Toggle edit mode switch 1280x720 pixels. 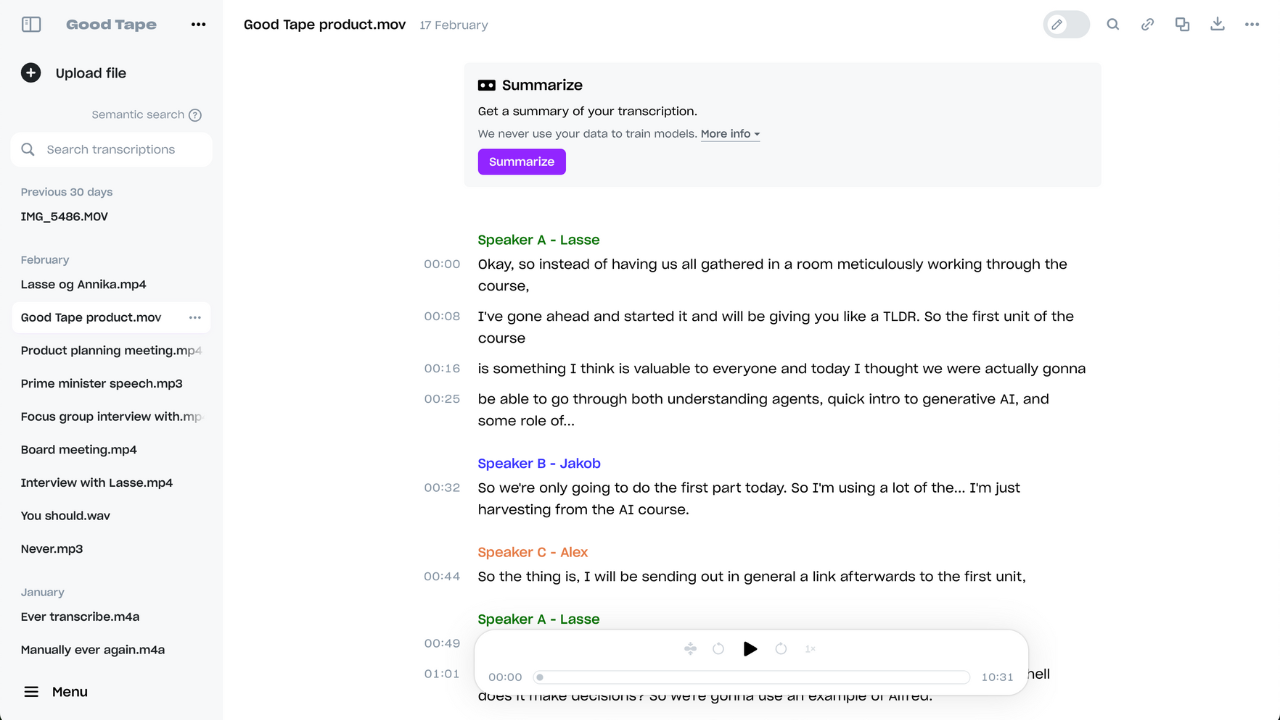coord(1066,25)
